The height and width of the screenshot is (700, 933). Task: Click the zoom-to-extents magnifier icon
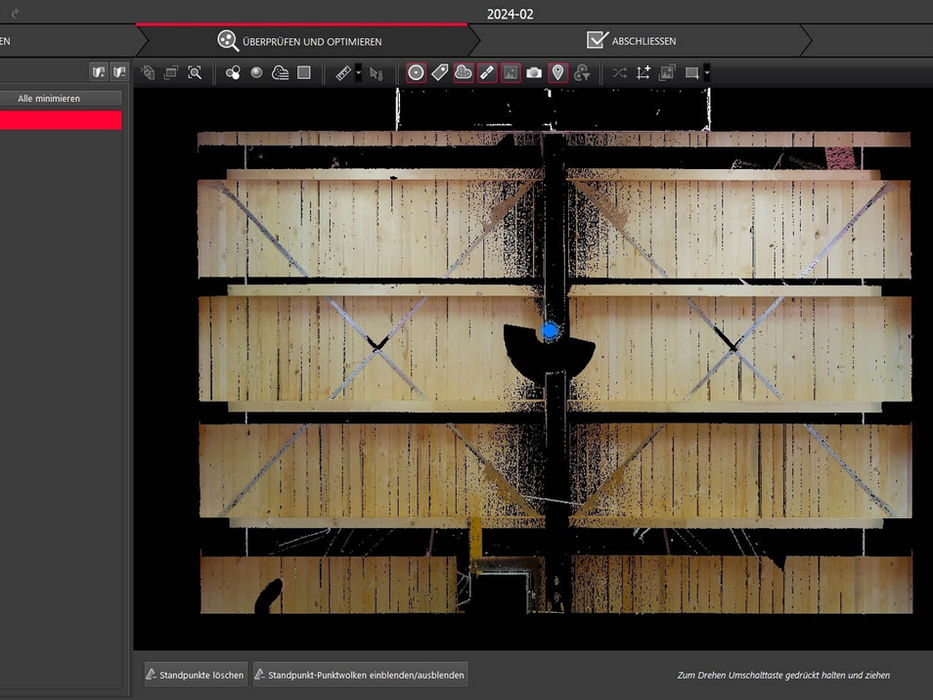tap(194, 73)
